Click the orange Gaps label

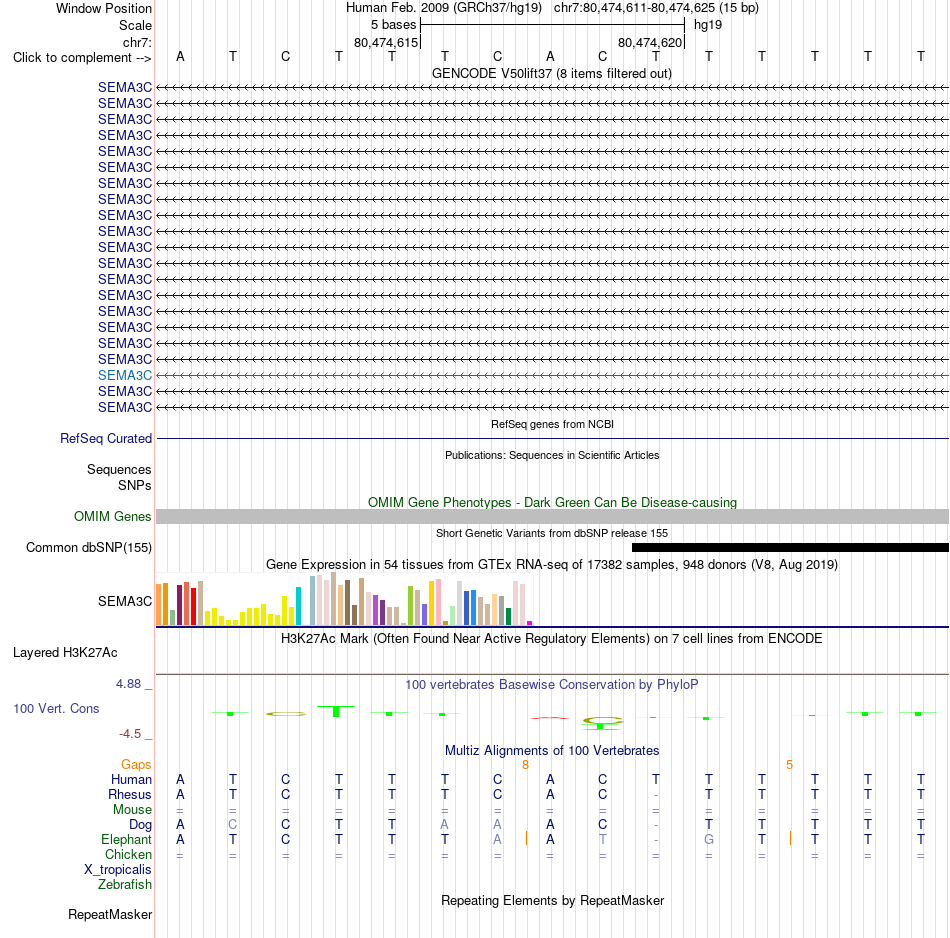coord(136,765)
